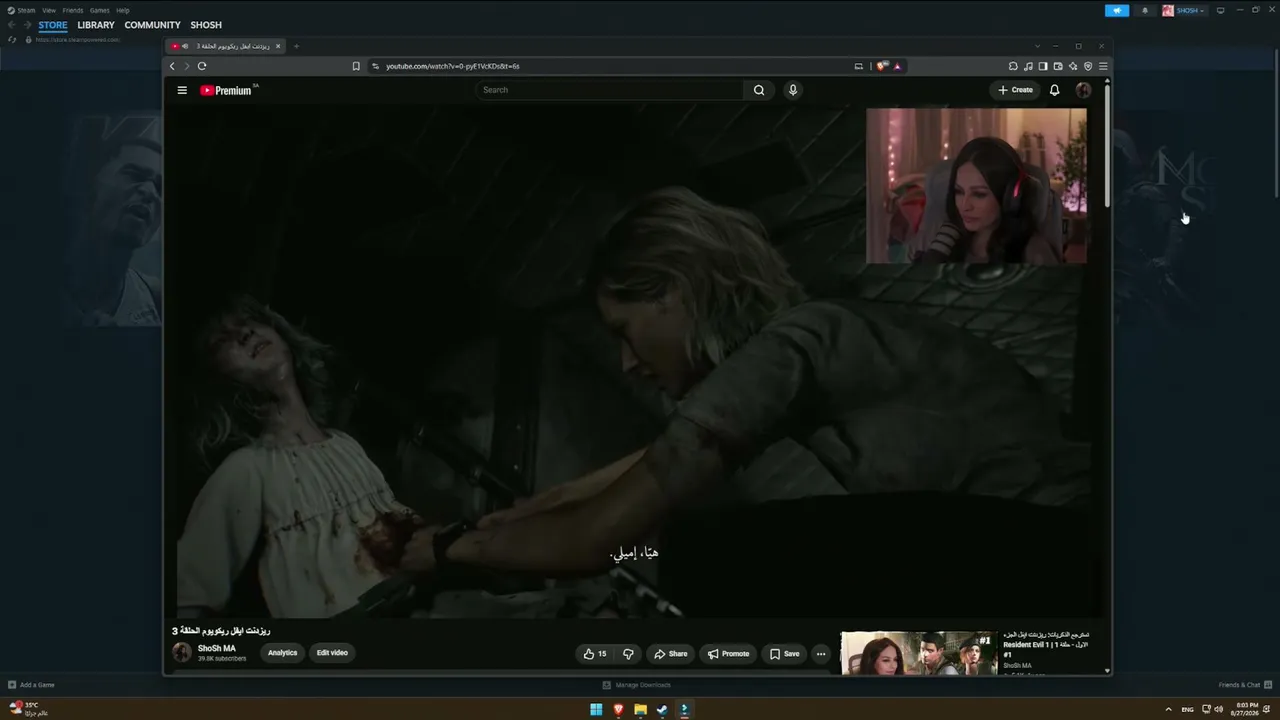This screenshot has width=1280, height=720.
Task: Open the Brave Shields icon in the address bar
Action: 882,66
